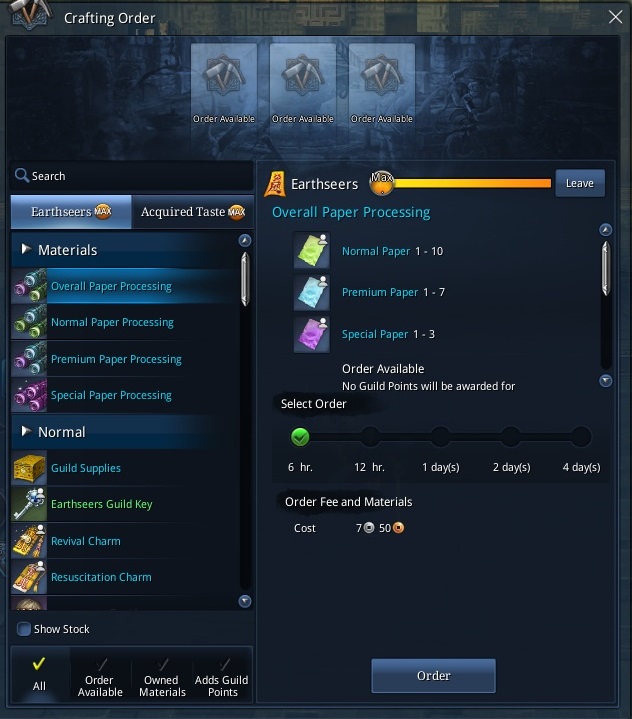Viewport: 632px width, 719px height.
Task: Set order duration to 1 day(s)
Action: pos(441,437)
